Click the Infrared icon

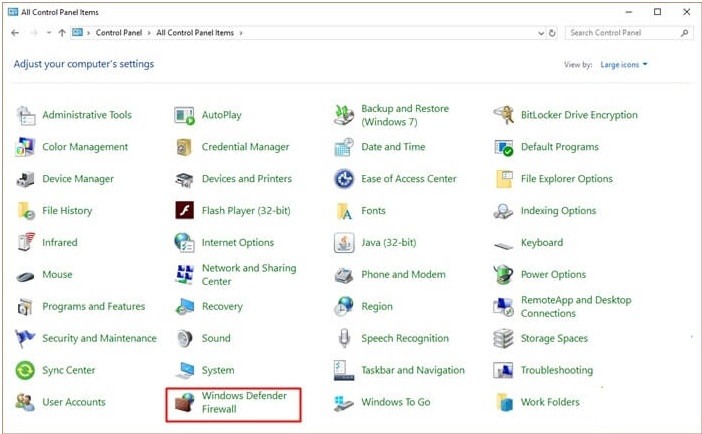(26, 242)
